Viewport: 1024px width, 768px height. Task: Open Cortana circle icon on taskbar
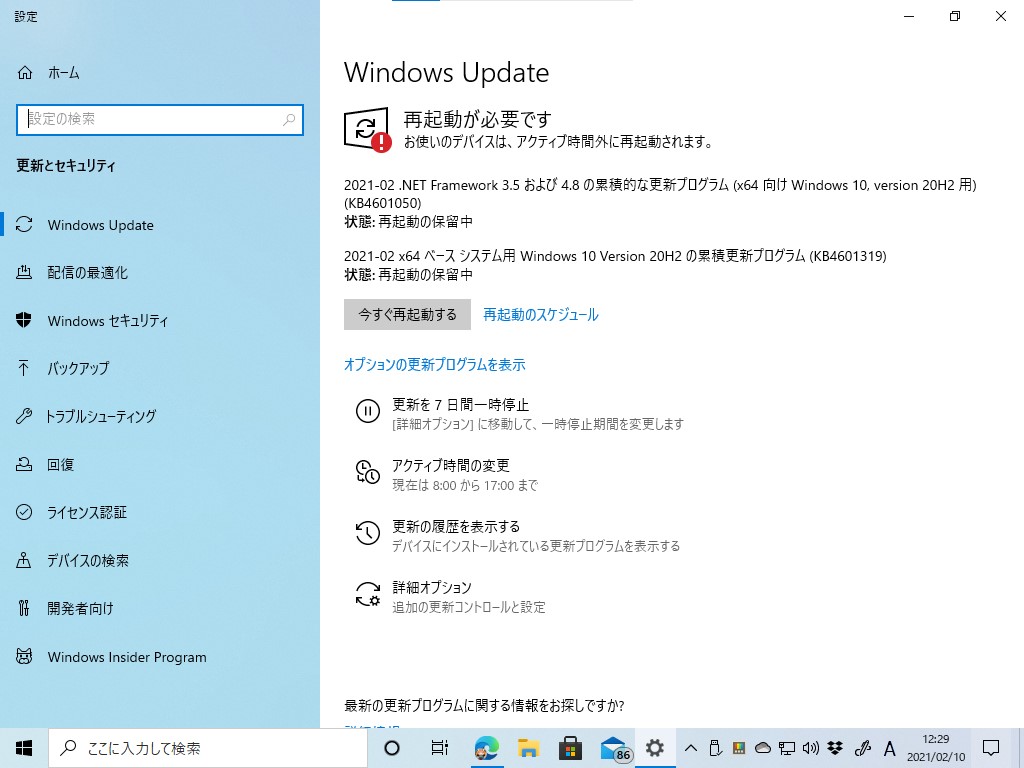pyautogui.click(x=392, y=748)
